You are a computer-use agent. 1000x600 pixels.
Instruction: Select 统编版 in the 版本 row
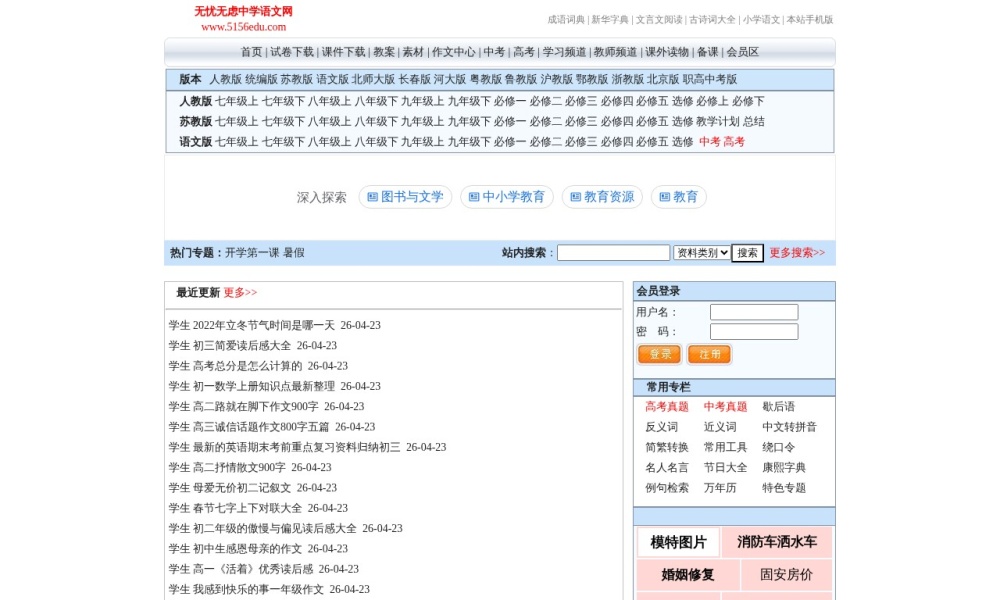point(261,80)
